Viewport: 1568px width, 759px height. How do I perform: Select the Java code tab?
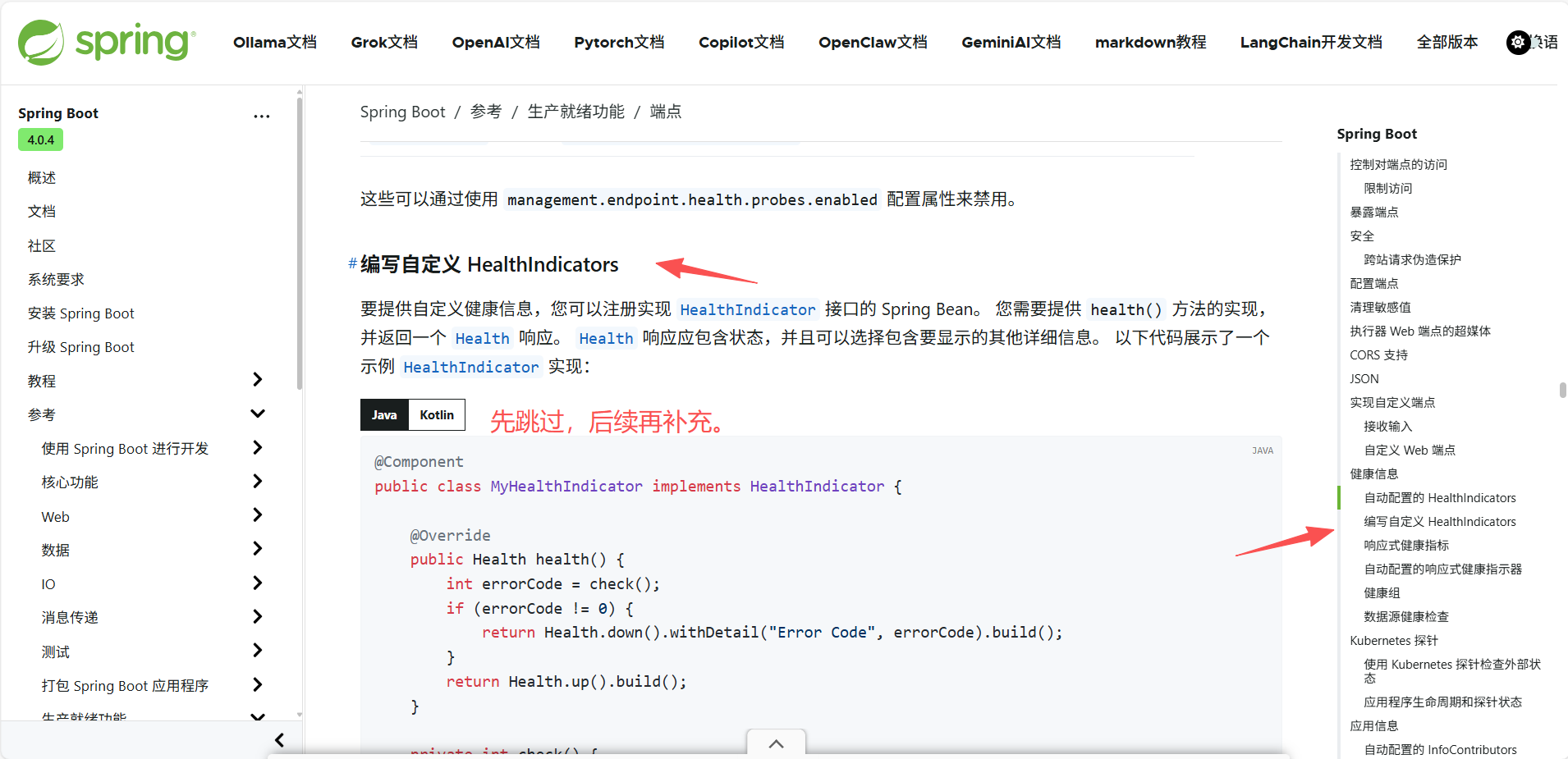coord(384,415)
